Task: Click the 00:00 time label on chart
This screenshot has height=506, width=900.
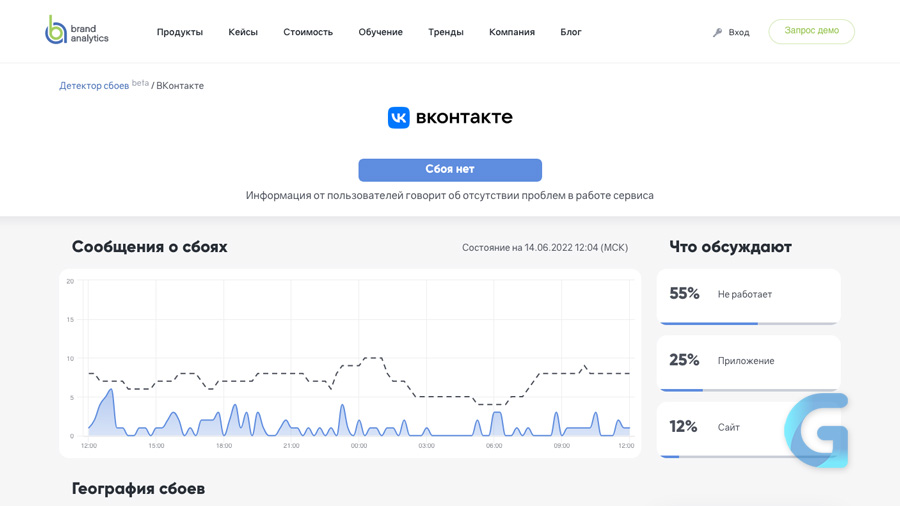Action: click(359, 446)
